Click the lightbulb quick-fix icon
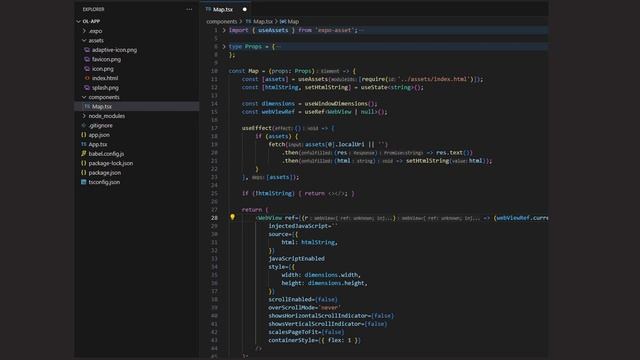The width and height of the screenshot is (640, 360). 232,217
